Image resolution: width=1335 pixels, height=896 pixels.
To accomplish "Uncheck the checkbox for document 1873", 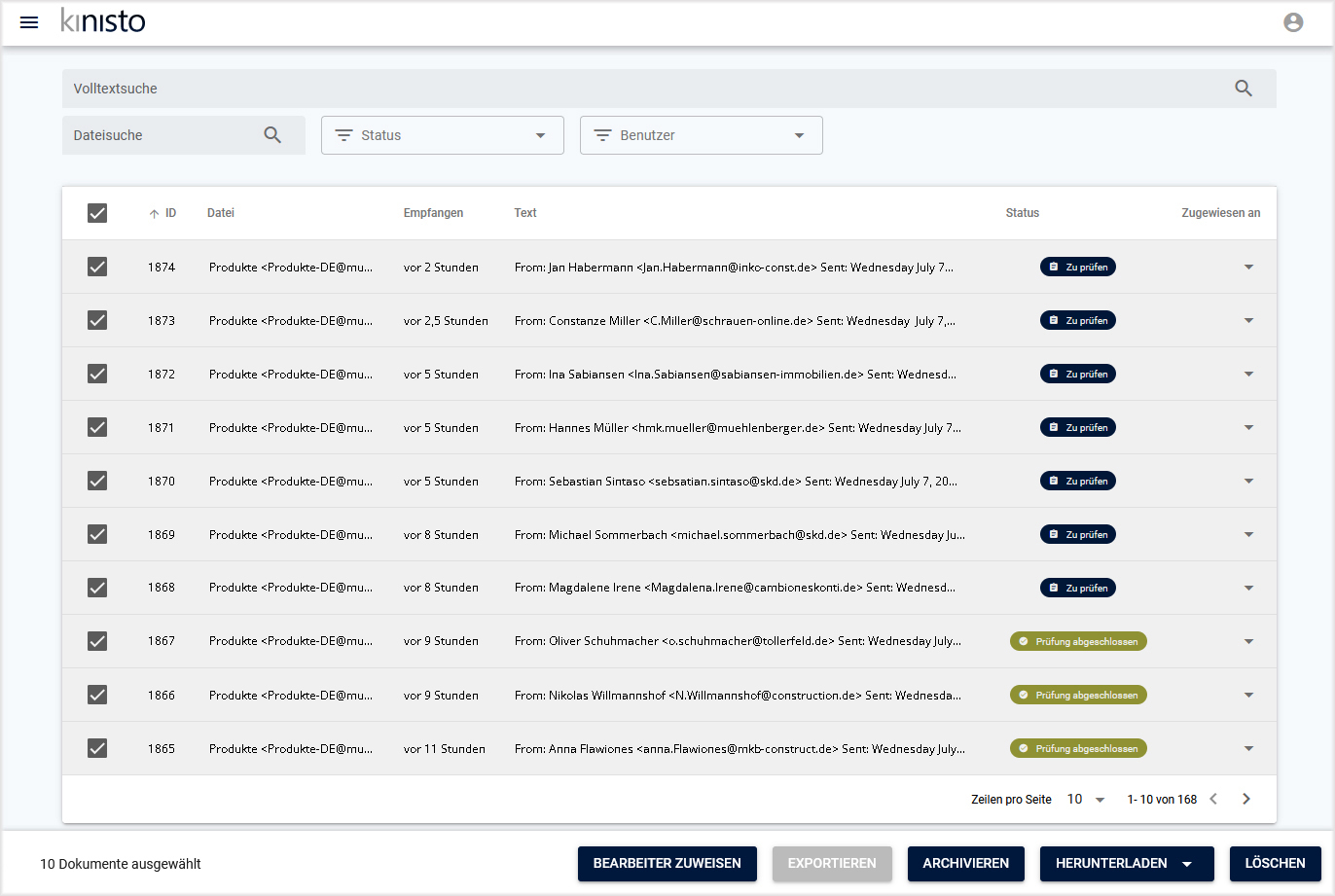I will [97, 320].
